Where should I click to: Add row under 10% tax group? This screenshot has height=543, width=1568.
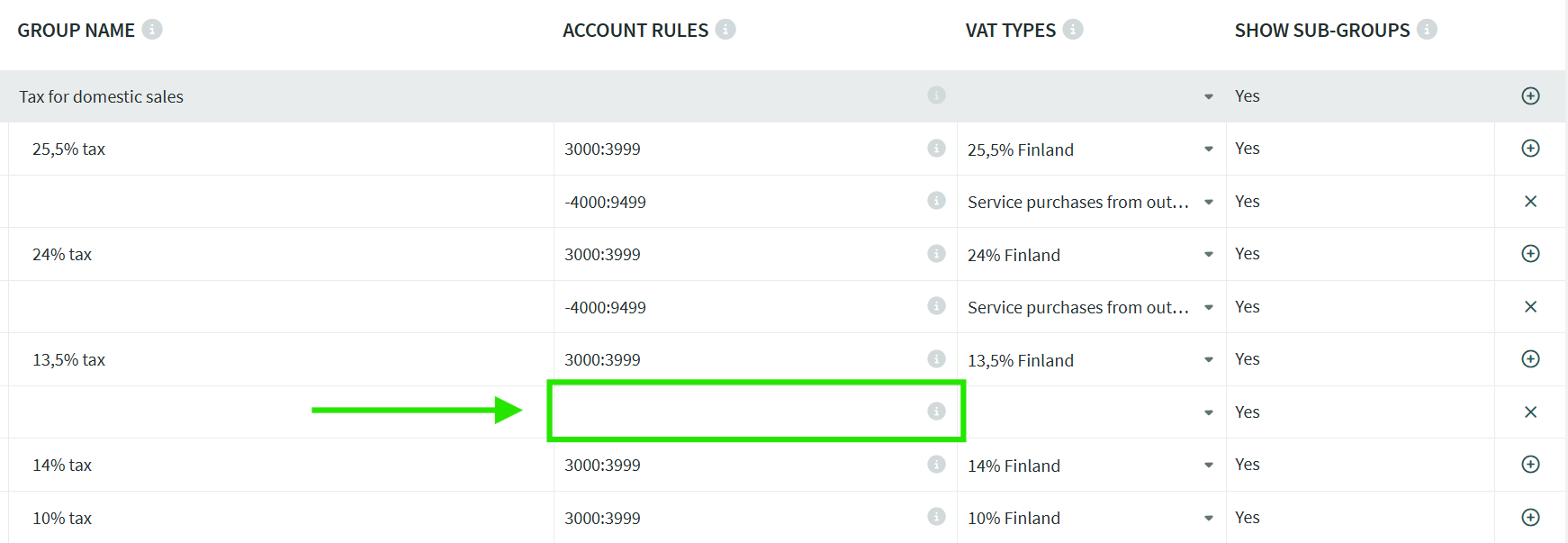(1530, 518)
